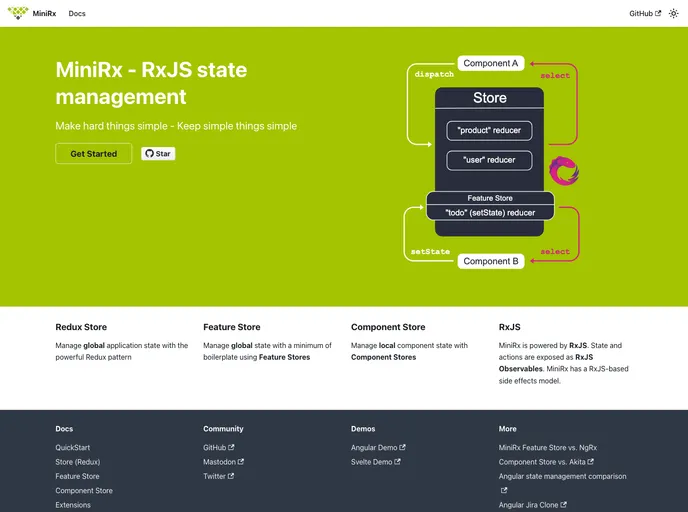Open Component Store footer link
Viewport: 688px width, 512px height.
(84, 491)
